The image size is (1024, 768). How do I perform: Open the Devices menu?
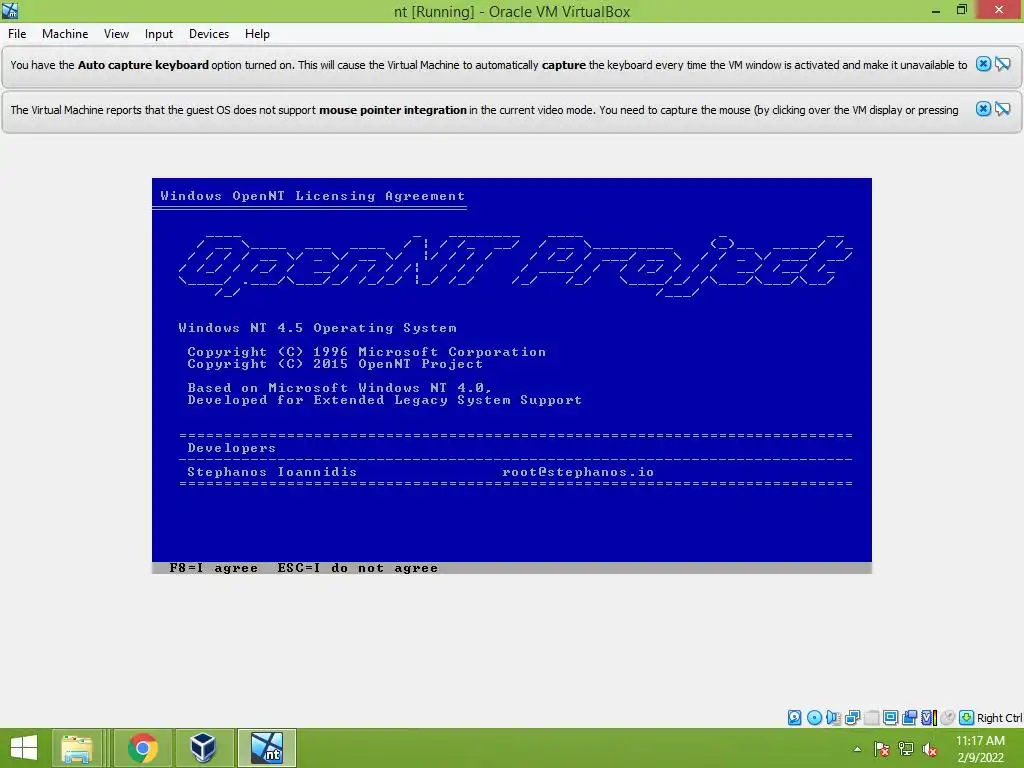209,34
